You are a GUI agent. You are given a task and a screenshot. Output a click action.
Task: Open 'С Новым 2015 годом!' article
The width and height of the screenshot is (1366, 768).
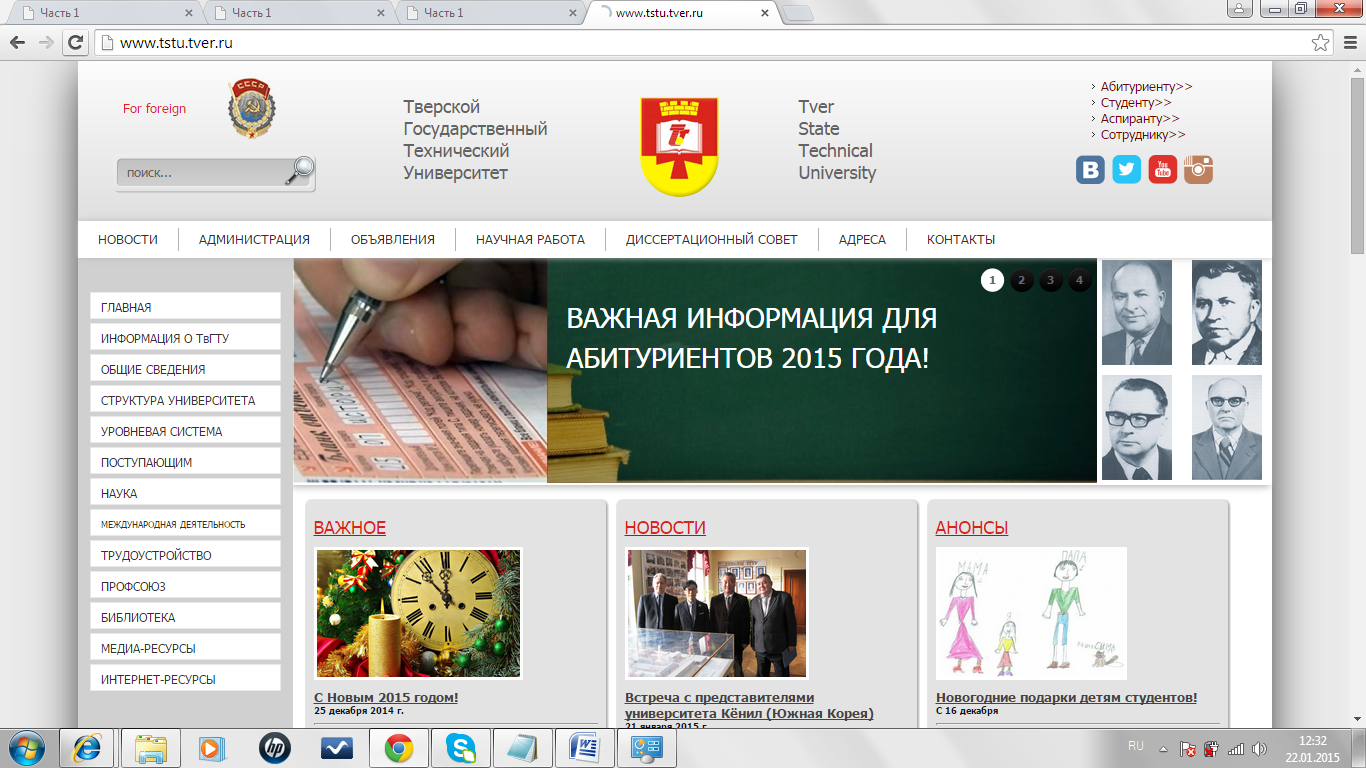click(x=386, y=698)
